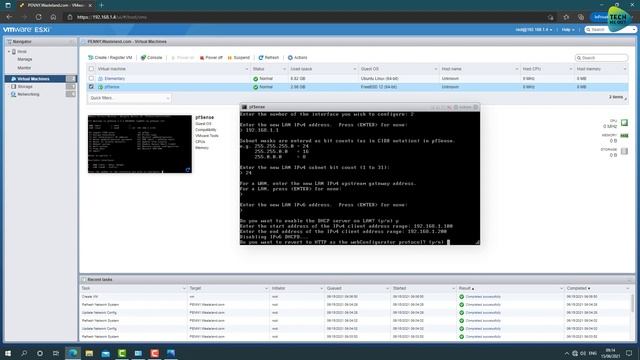
Task: Open the notification center icon
Action: point(629,353)
